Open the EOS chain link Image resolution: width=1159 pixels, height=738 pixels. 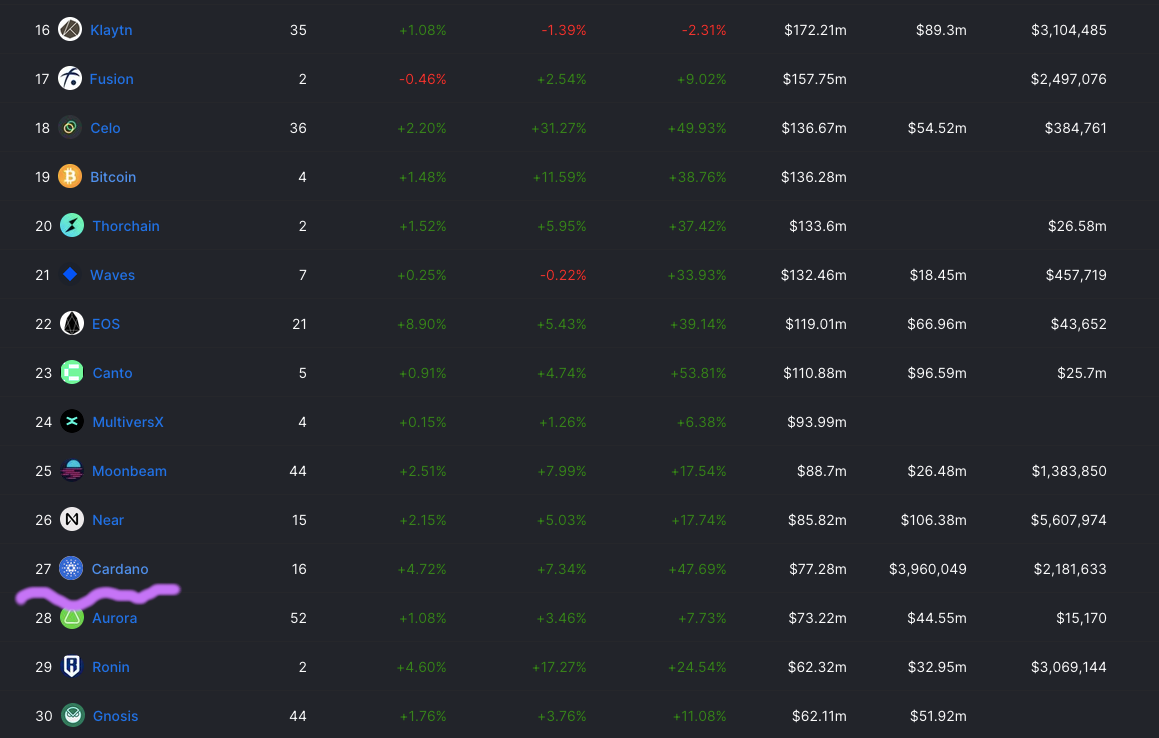pyautogui.click(x=106, y=324)
